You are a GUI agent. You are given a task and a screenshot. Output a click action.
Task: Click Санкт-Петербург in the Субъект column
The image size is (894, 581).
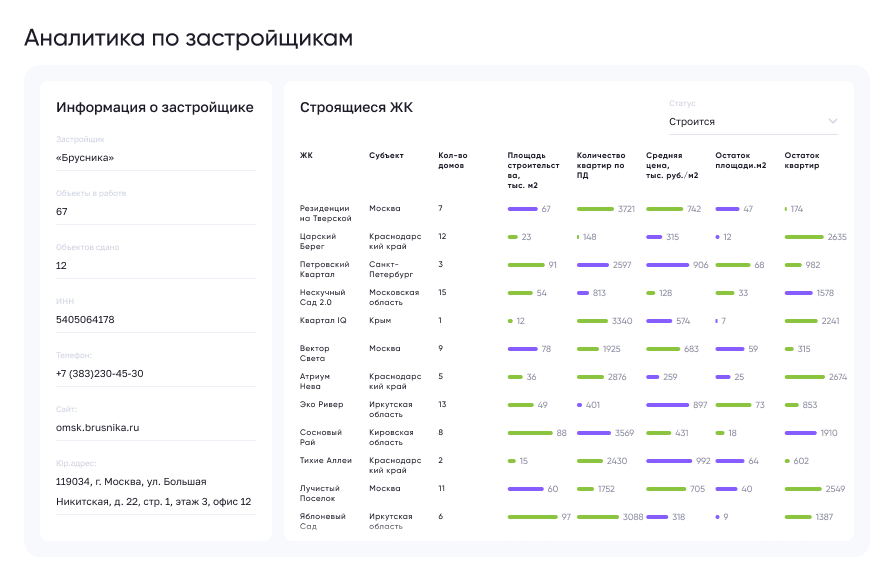coord(391,269)
